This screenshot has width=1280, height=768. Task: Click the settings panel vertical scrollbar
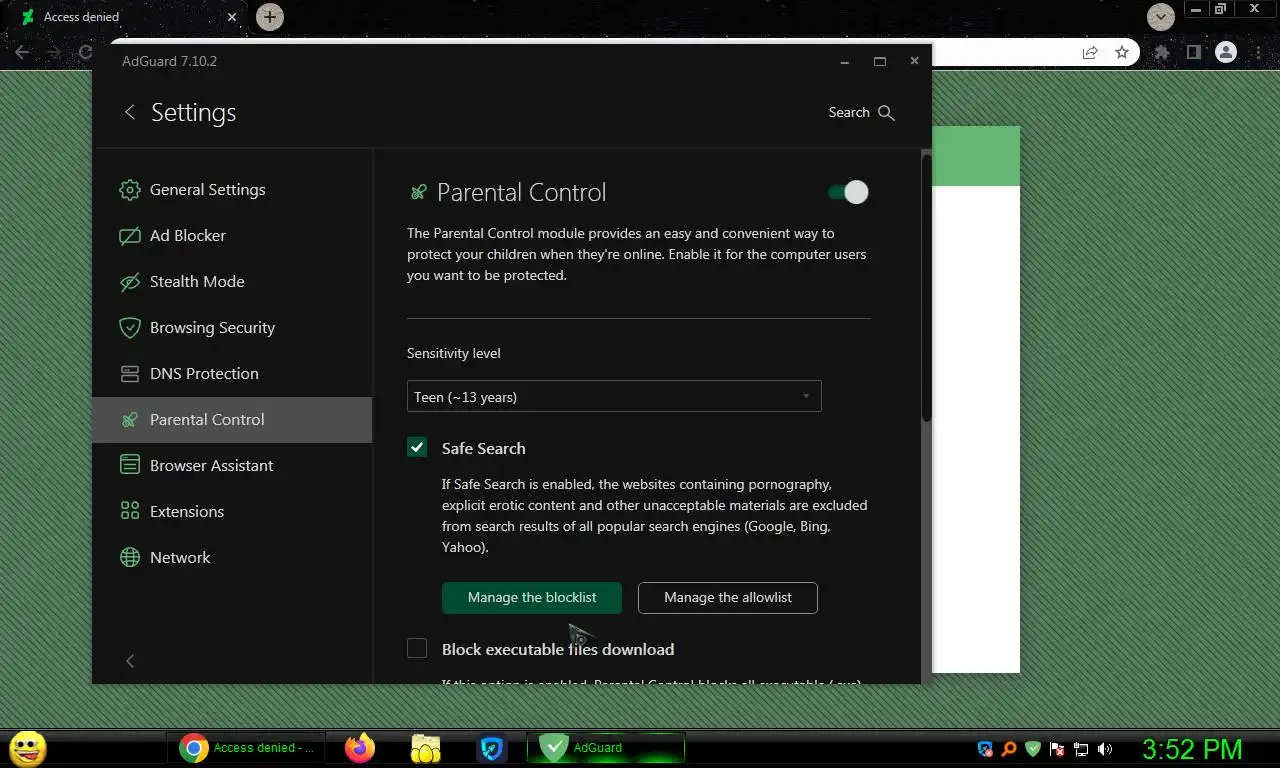(926, 287)
